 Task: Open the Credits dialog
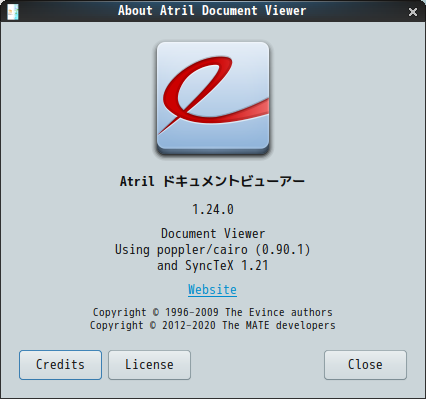[60, 365]
